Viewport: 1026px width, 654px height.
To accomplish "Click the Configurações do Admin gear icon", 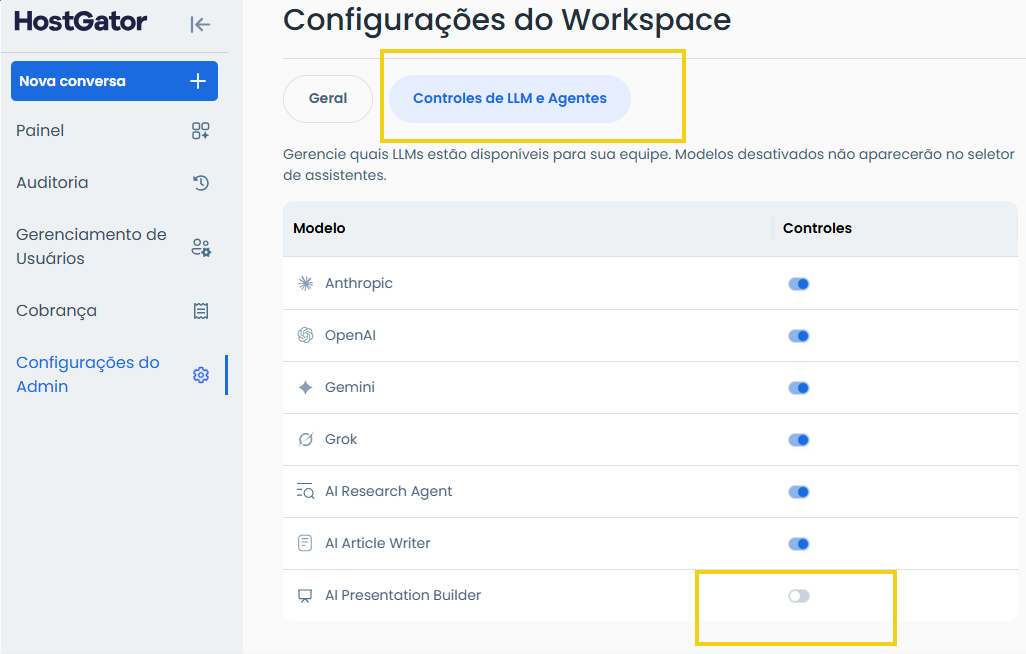I will (x=201, y=375).
